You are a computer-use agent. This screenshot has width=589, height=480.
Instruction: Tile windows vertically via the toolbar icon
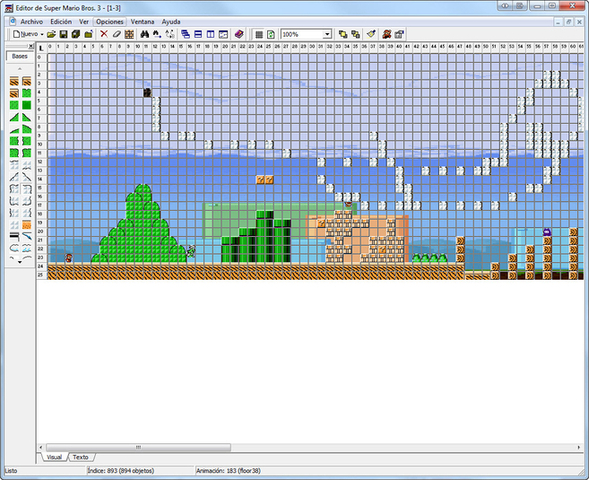tap(210, 34)
